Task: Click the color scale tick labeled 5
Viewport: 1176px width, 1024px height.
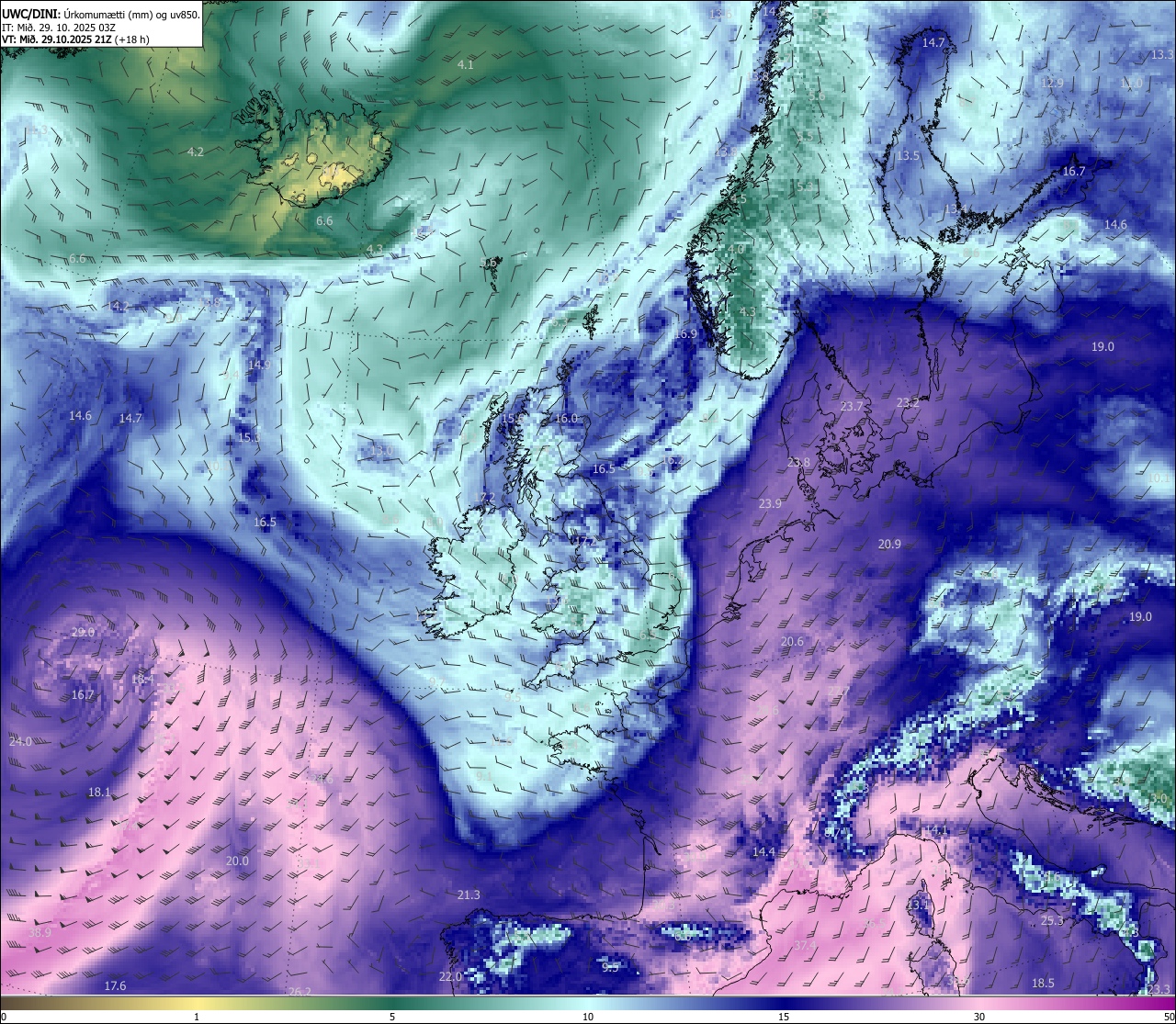Action: click(392, 1017)
